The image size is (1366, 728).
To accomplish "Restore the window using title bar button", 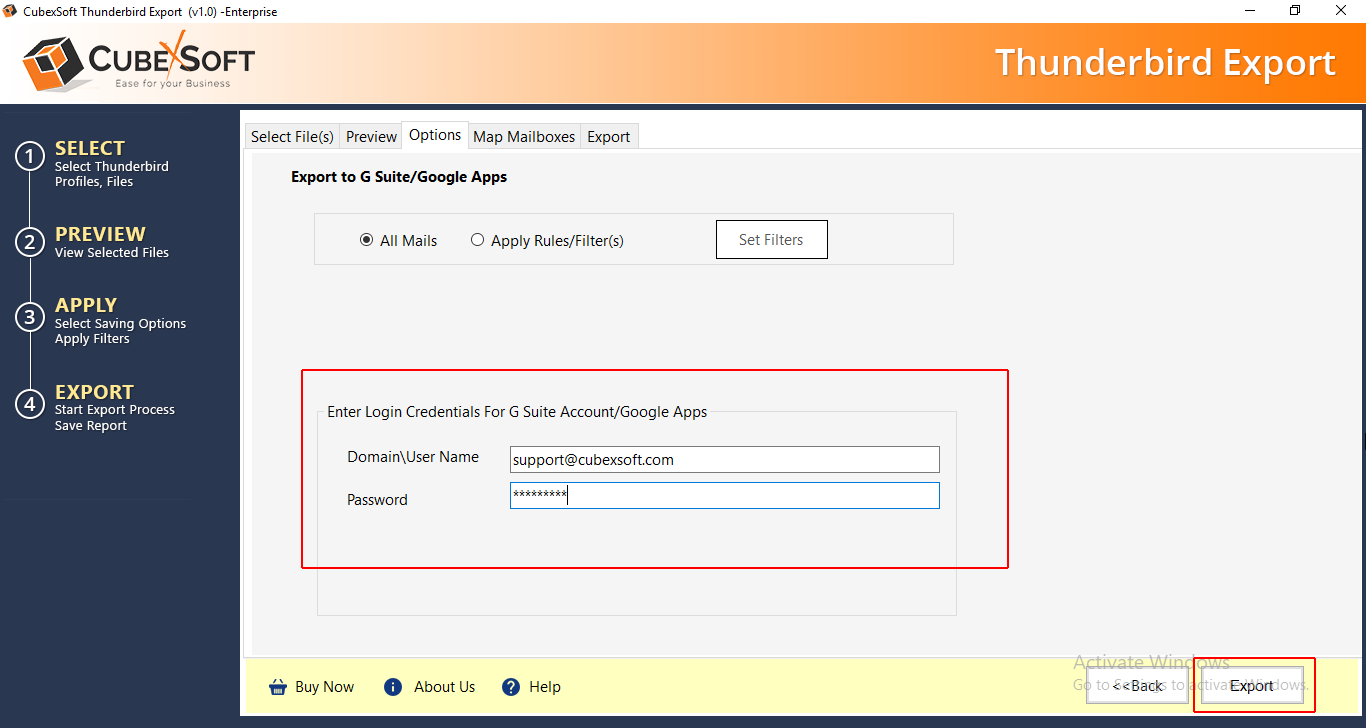I will 1295,11.
